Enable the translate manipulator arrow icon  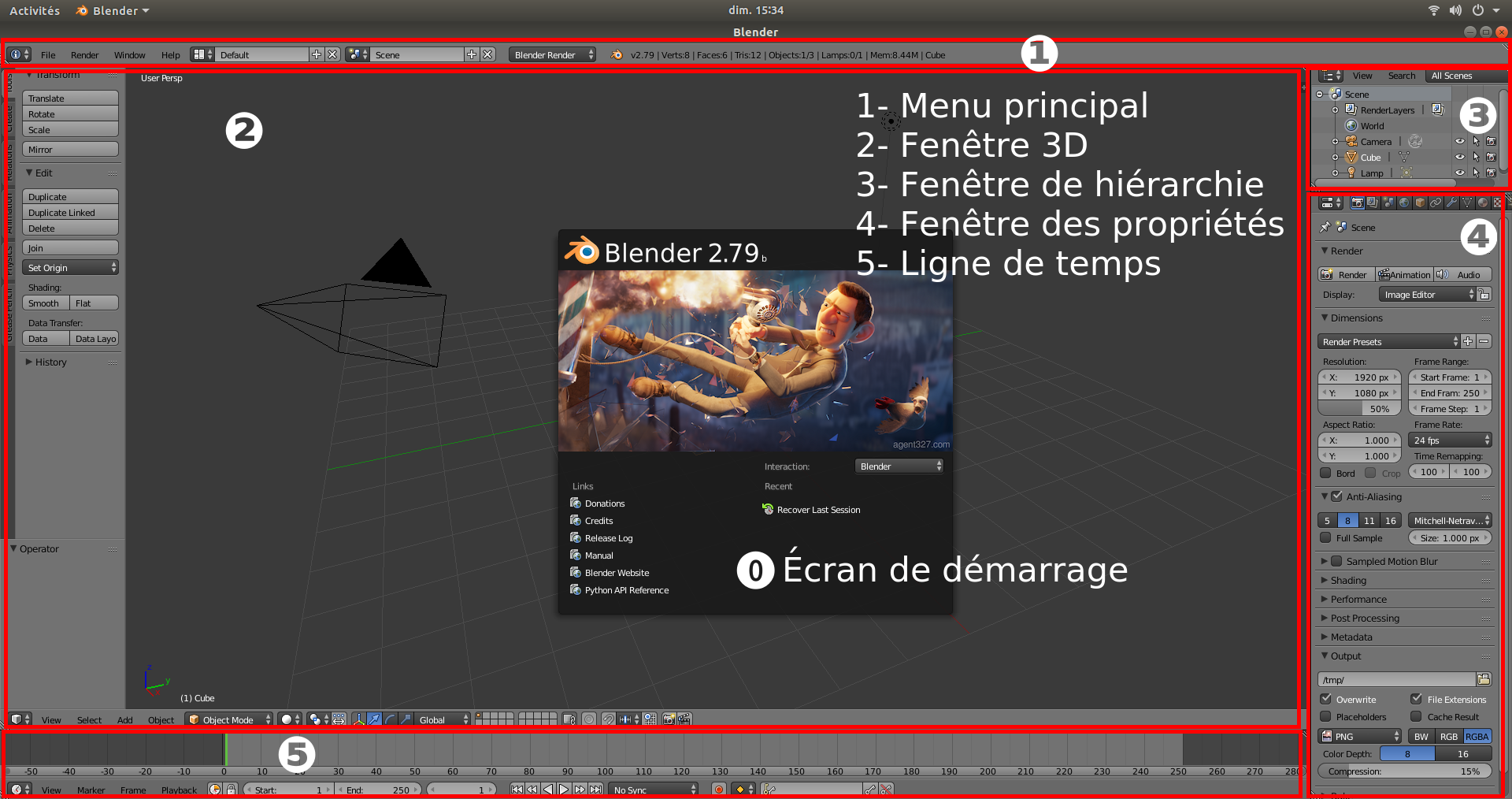tap(374, 719)
